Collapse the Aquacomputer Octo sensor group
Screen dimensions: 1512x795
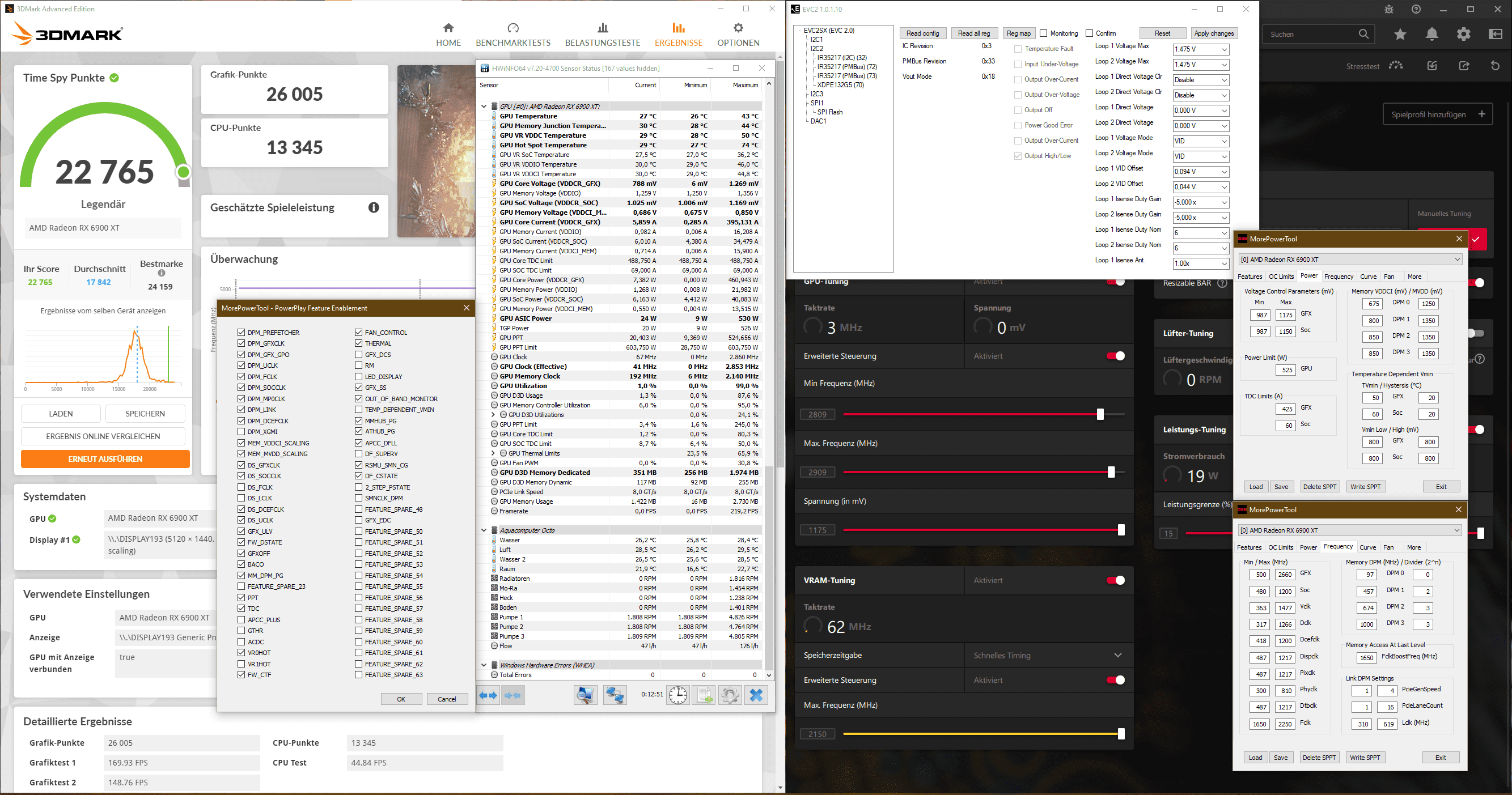point(484,530)
